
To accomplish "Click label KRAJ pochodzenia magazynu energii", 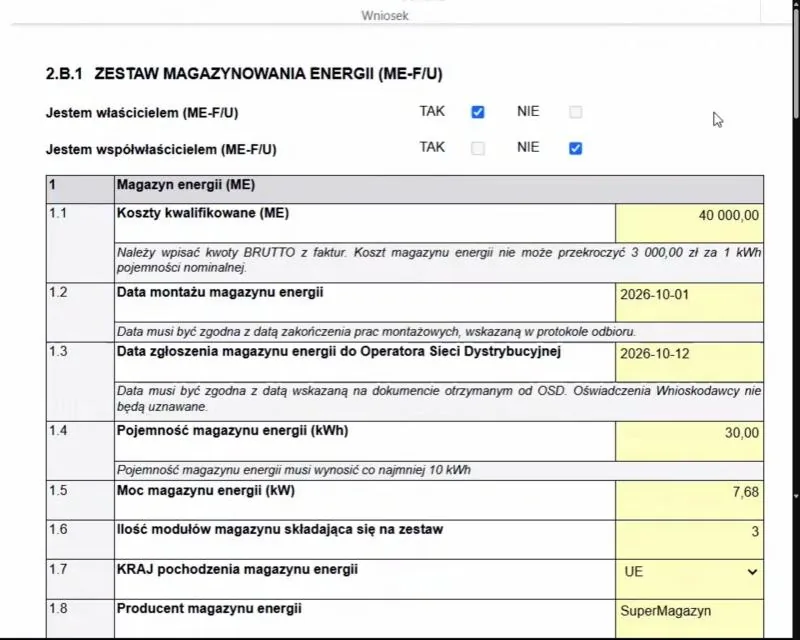I will pos(237,569).
